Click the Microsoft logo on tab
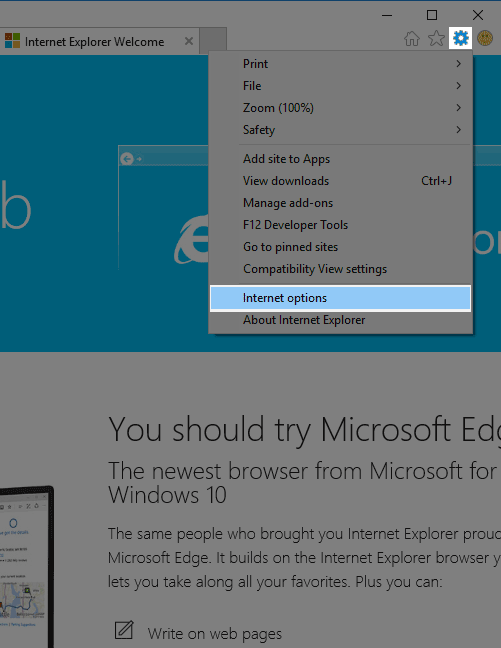This screenshot has height=648, width=501. coord(12,41)
